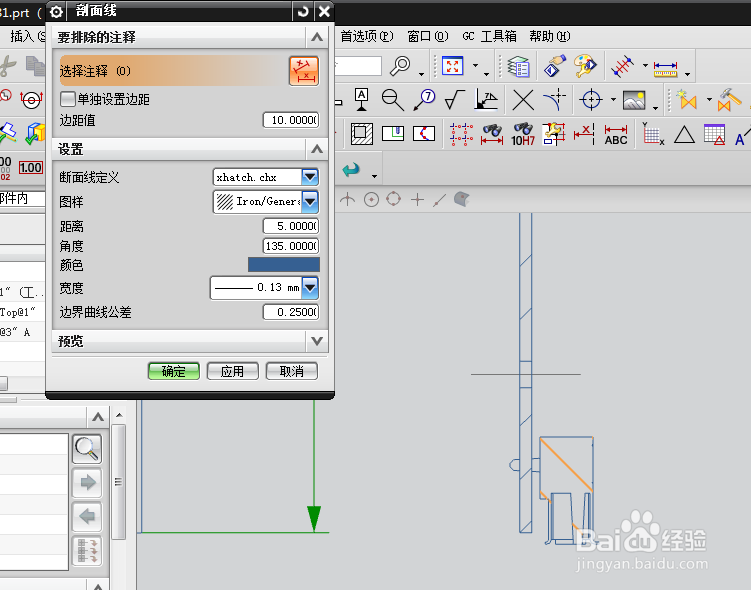Click the 10H7 fit tolerance icon
The image size is (751, 590).
523,134
